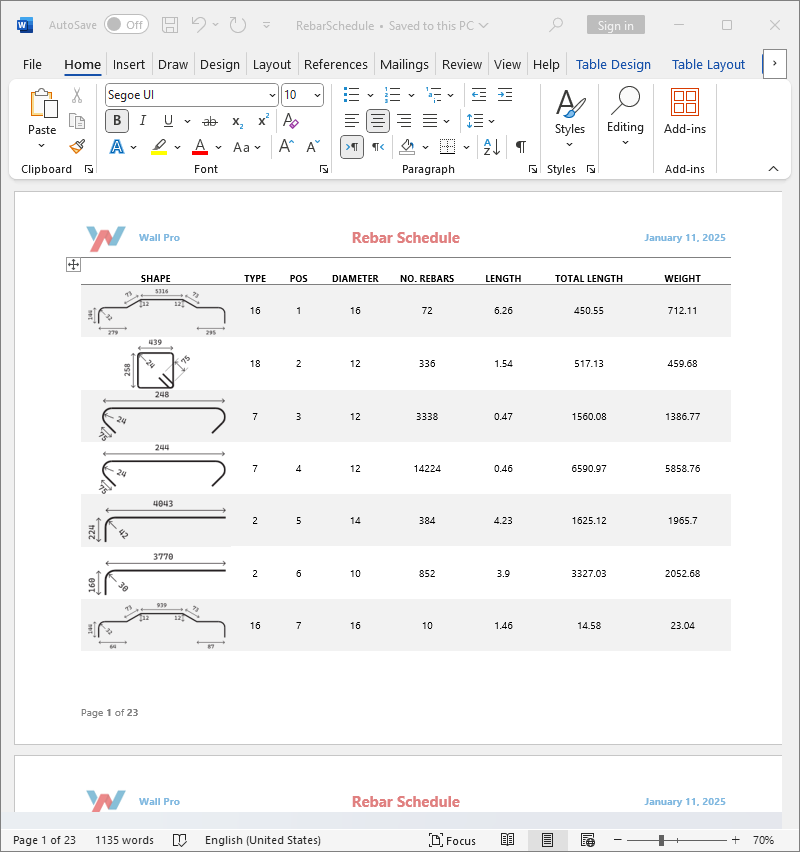Viewport: 800px width, 852px height.
Task: Redo the last action
Action: click(238, 25)
